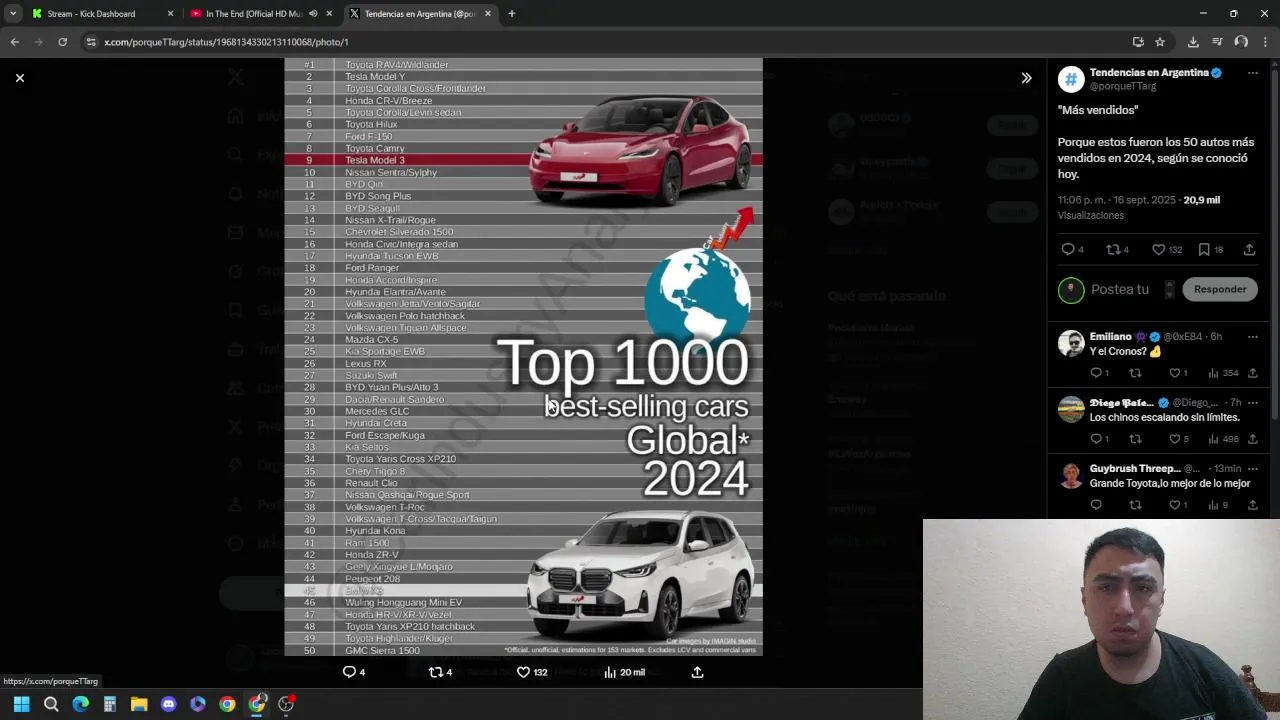Bookmark this page with star
Viewport: 1280px width, 720px height.
tap(1160, 42)
